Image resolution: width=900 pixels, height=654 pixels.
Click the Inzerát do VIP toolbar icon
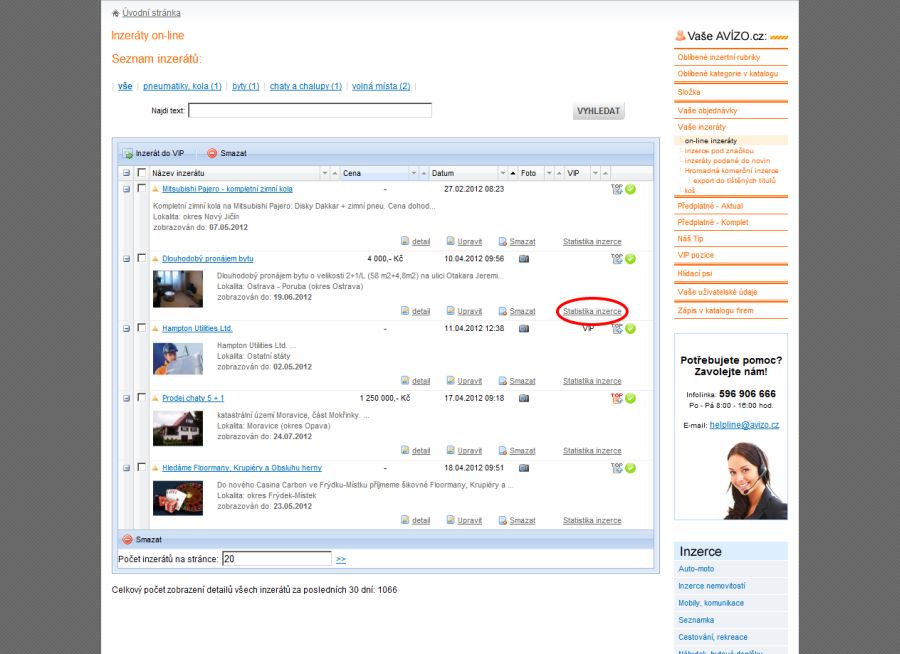click(128, 153)
